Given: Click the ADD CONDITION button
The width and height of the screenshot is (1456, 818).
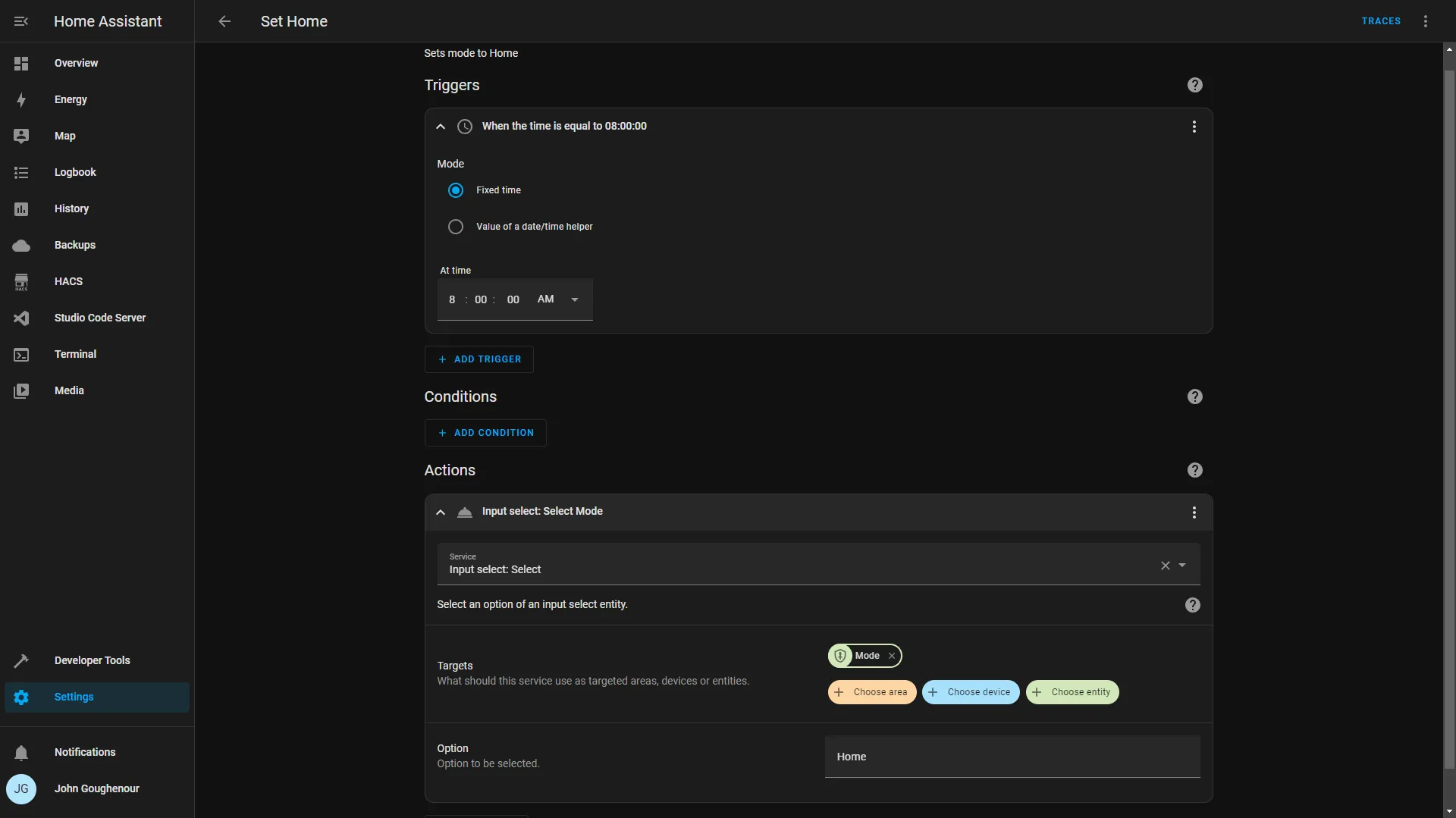Looking at the screenshot, I should [485, 433].
